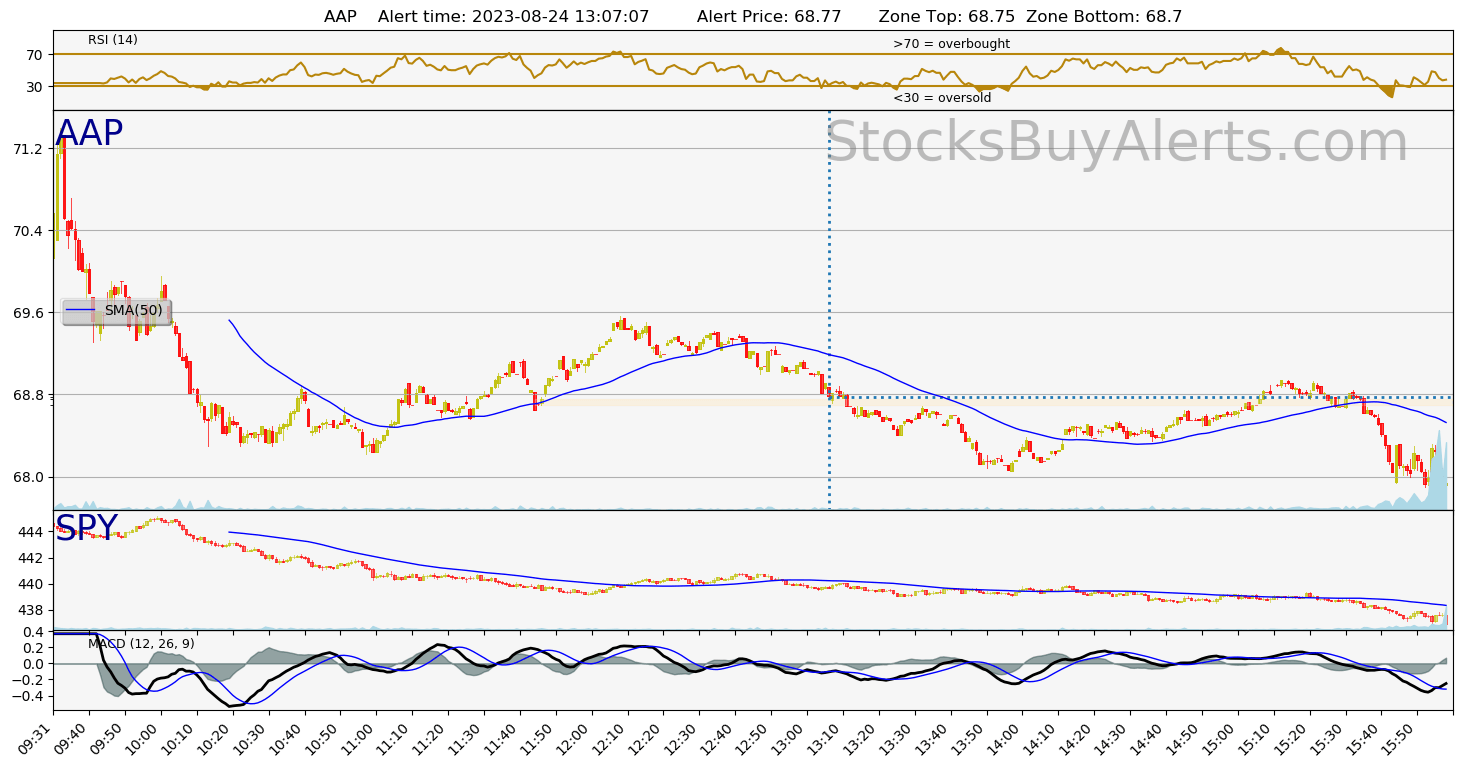Click the '>70 = overbought' annotation
The width and height of the screenshot is (1468, 768).
tap(951, 44)
